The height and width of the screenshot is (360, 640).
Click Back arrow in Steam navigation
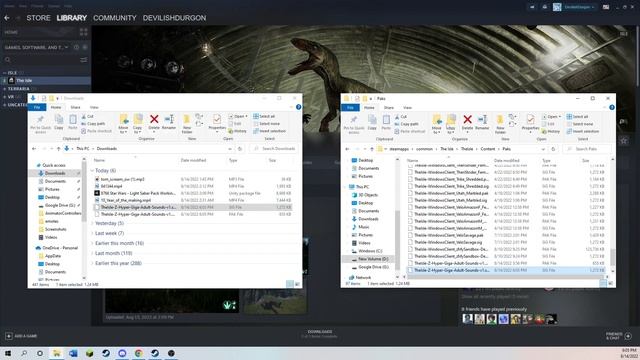[7, 18]
